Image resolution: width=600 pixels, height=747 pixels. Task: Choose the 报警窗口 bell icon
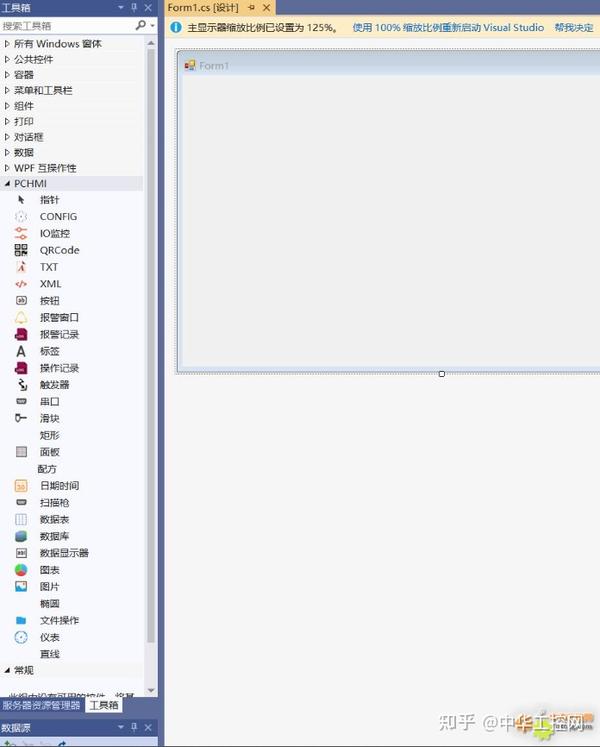[x=21, y=317]
